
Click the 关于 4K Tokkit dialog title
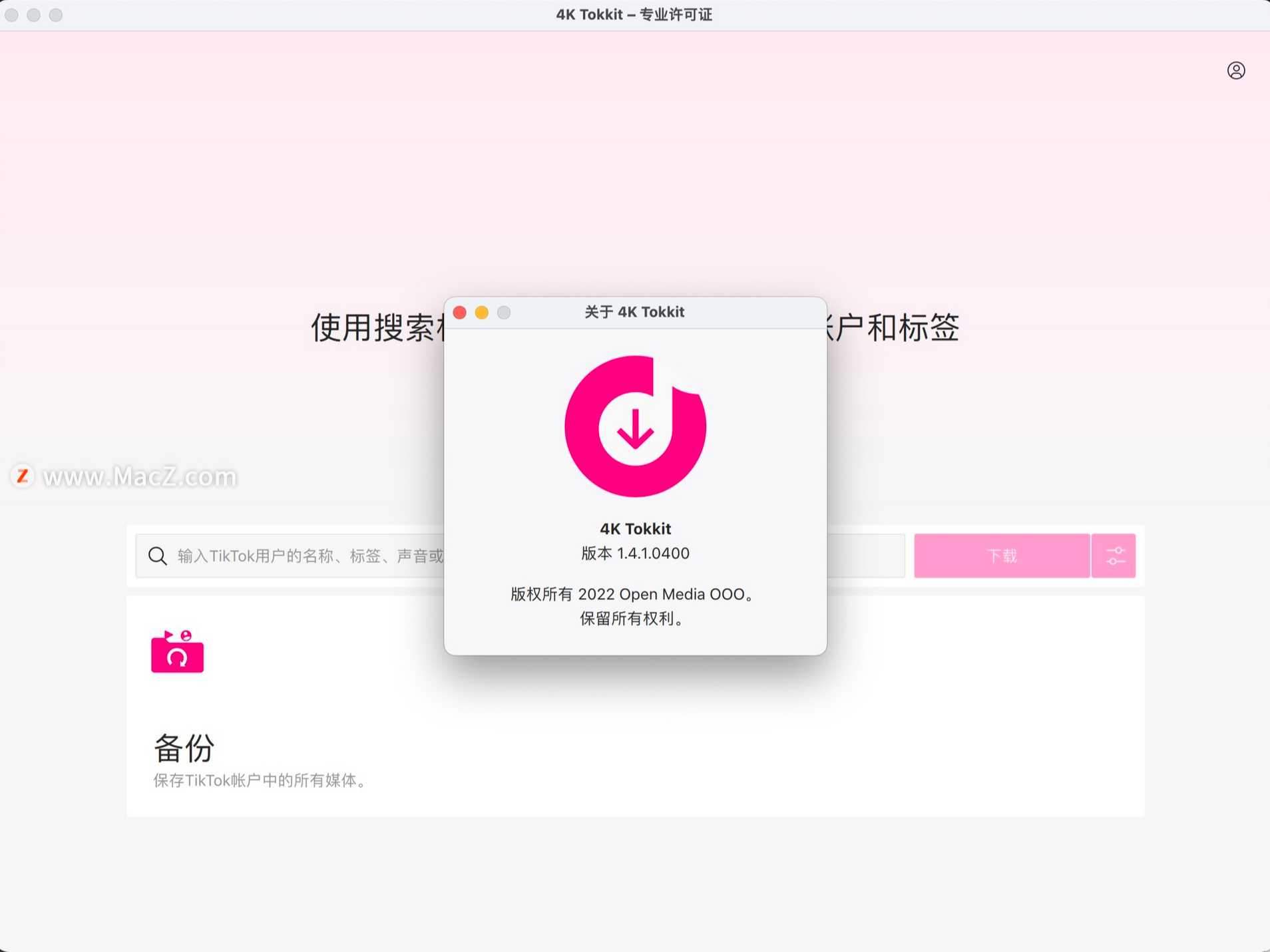(x=634, y=311)
